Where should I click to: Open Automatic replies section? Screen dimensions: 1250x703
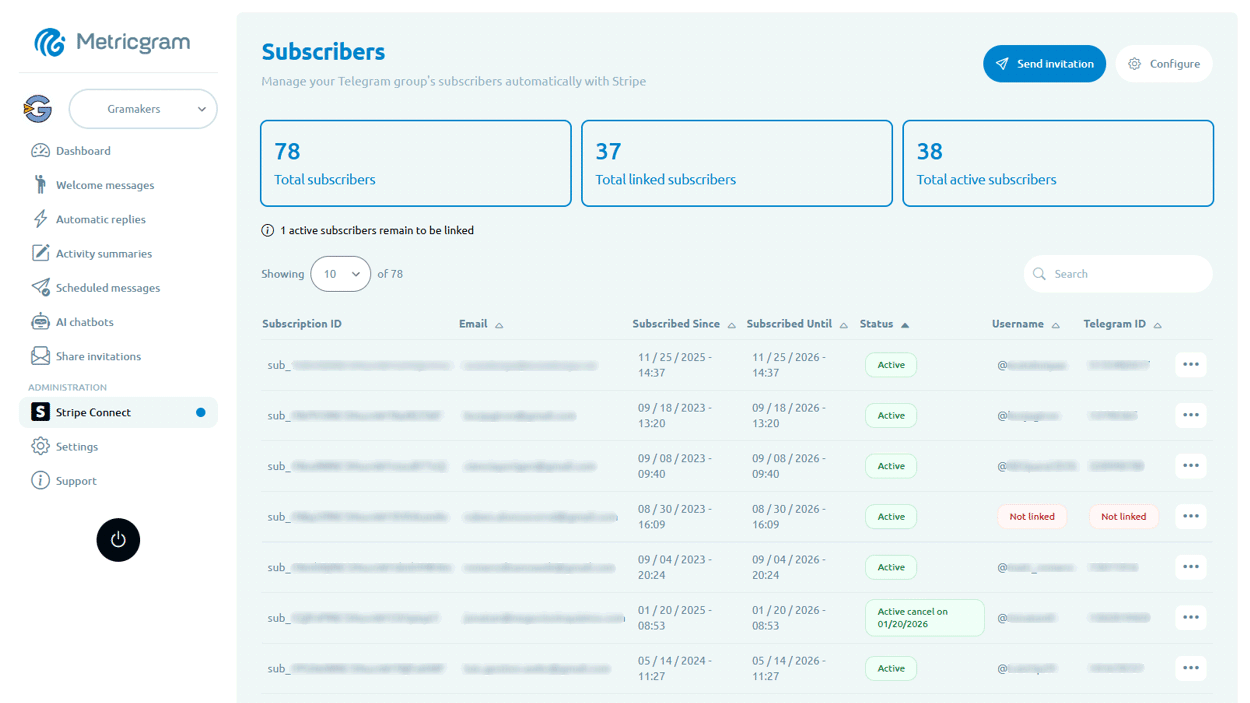coord(100,219)
